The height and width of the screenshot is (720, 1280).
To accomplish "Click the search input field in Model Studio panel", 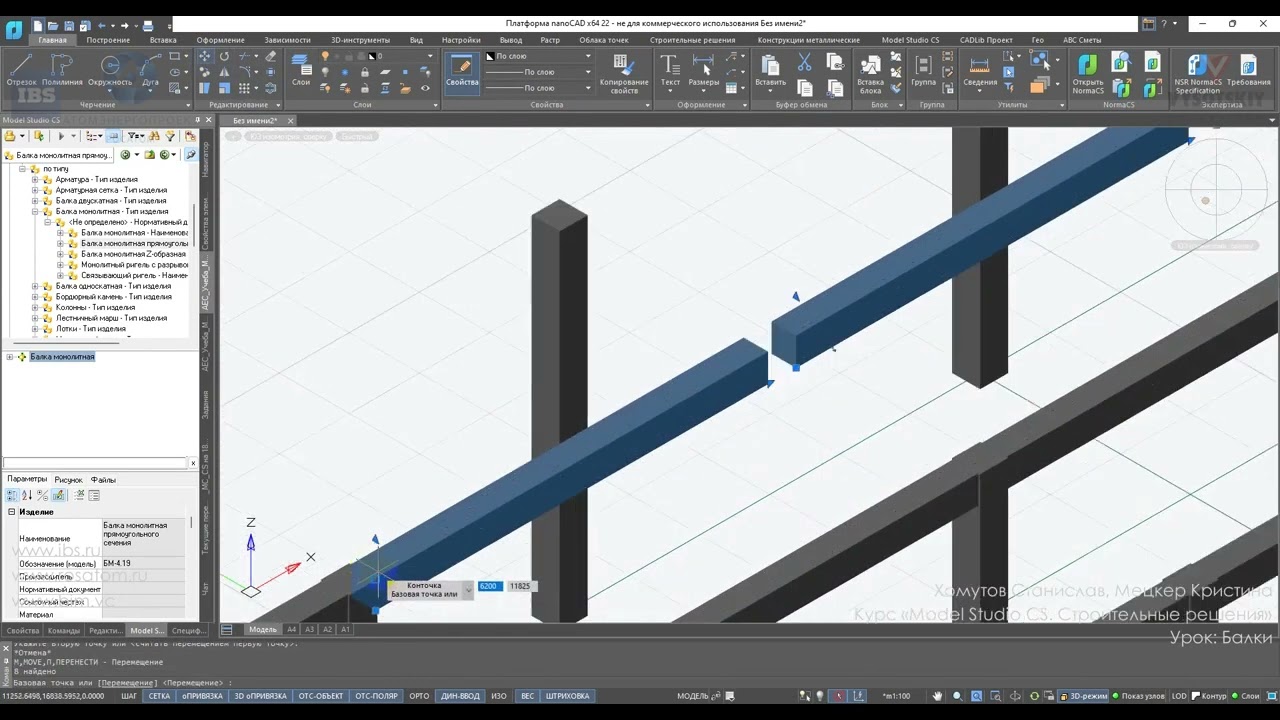I will 95,463.
